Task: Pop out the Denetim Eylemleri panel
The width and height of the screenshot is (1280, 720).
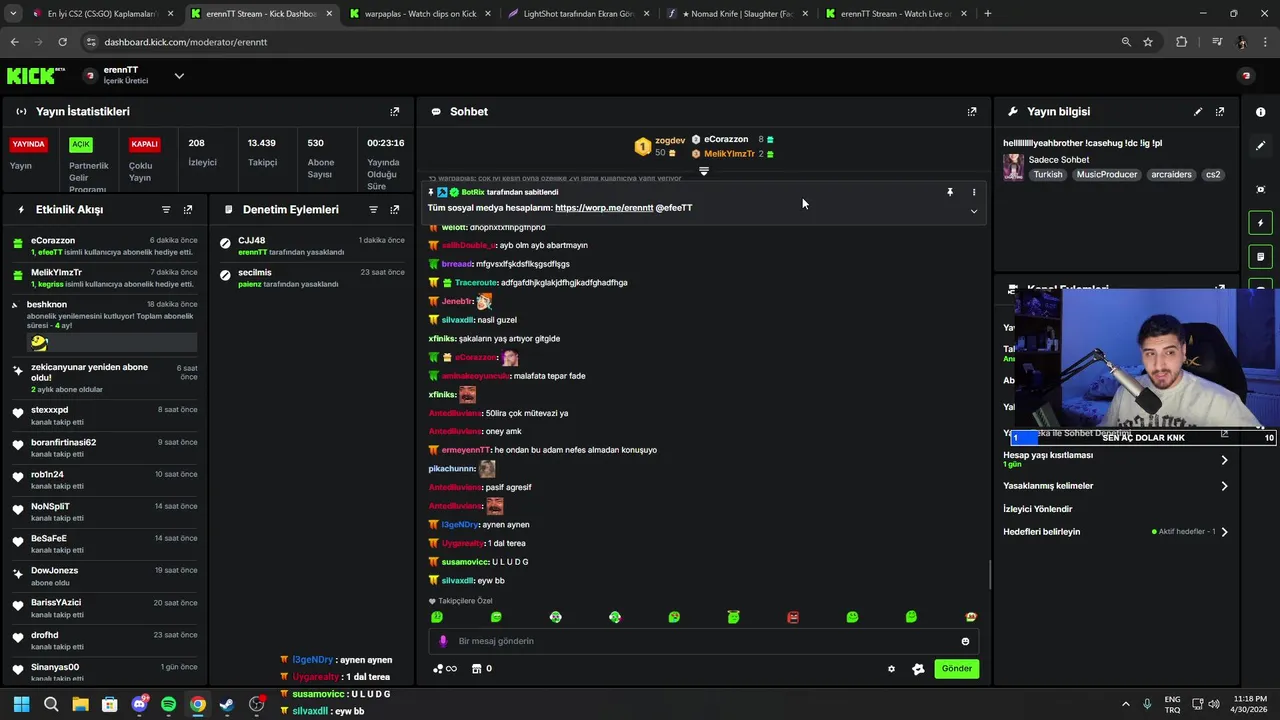Action: [394, 210]
